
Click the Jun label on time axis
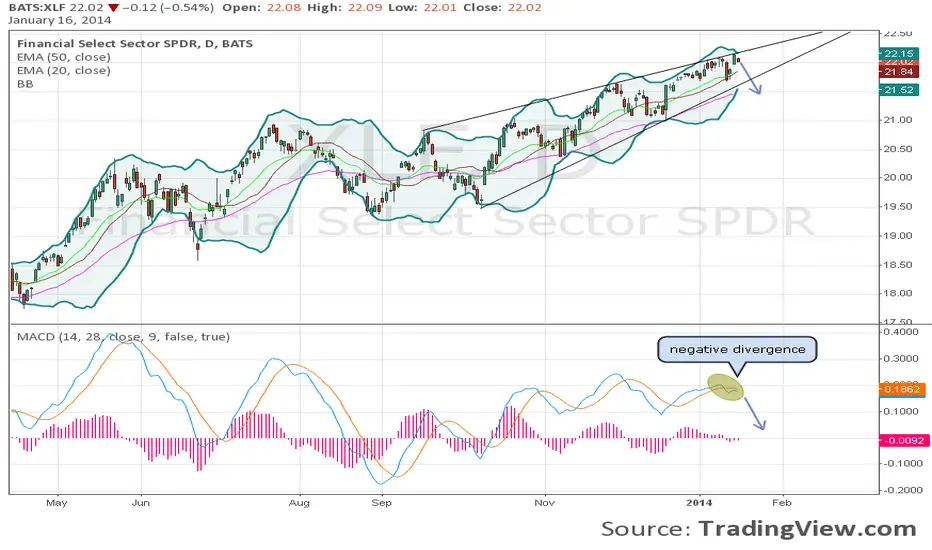click(x=141, y=503)
